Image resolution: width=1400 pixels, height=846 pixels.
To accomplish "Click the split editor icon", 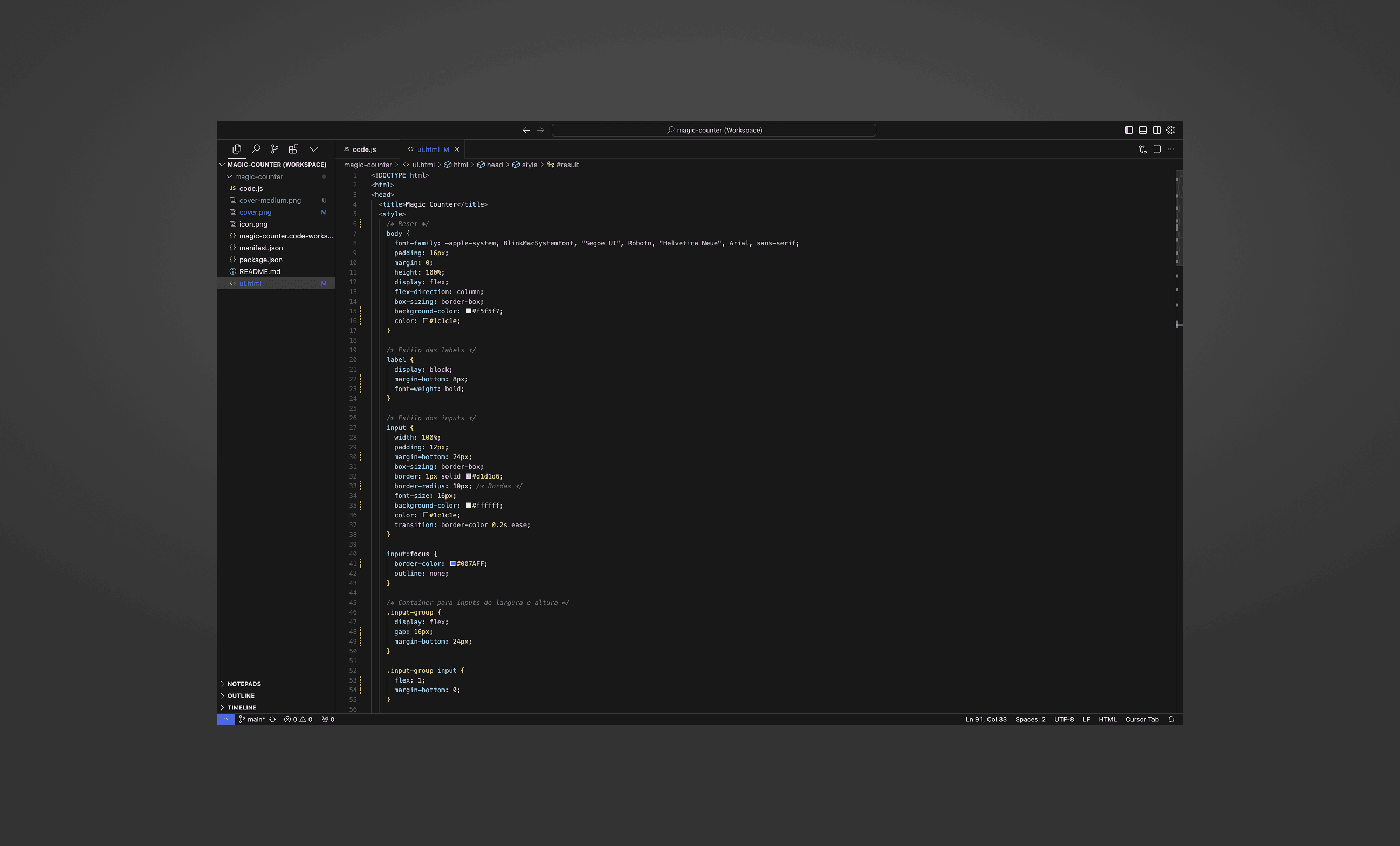I will click(x=1157, y=149).
